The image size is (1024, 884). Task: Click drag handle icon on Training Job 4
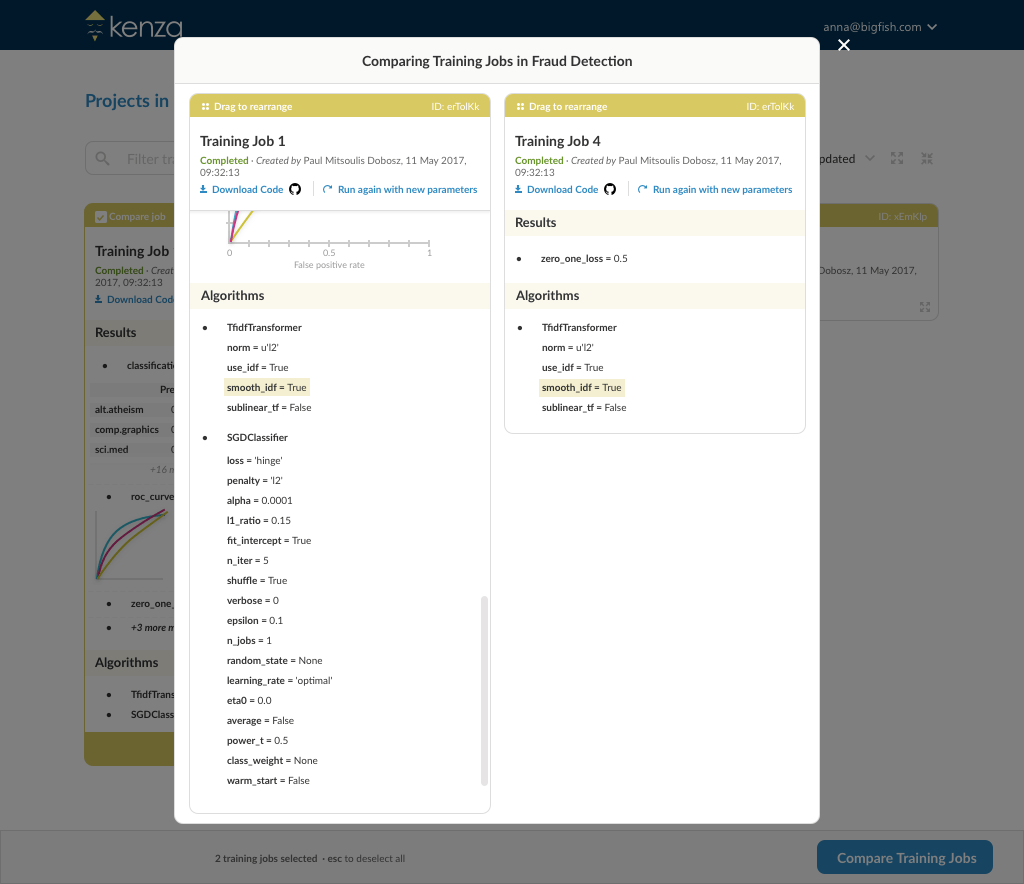point(520,107)
